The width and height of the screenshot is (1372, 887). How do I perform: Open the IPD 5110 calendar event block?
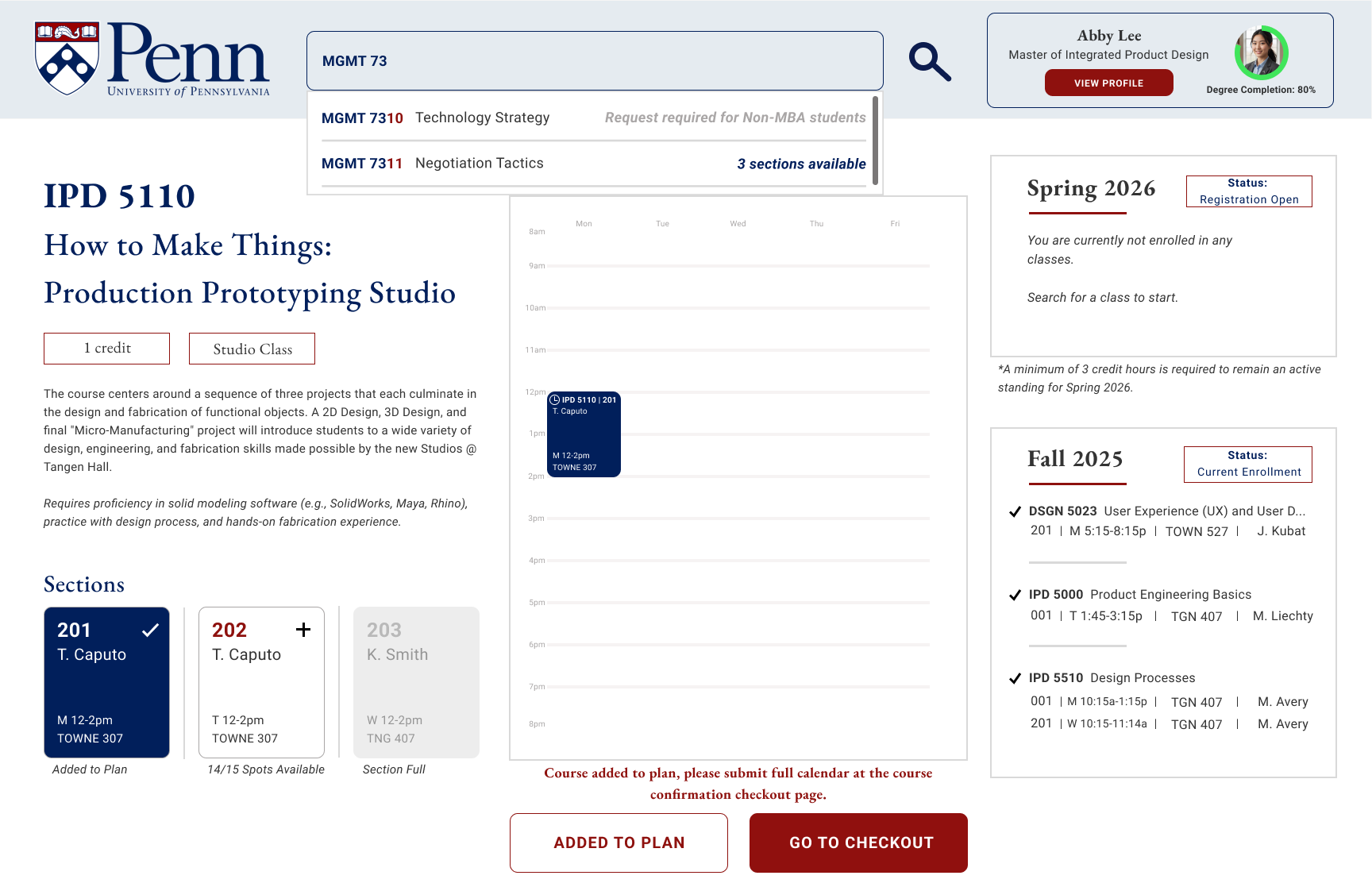pos(584,434)
